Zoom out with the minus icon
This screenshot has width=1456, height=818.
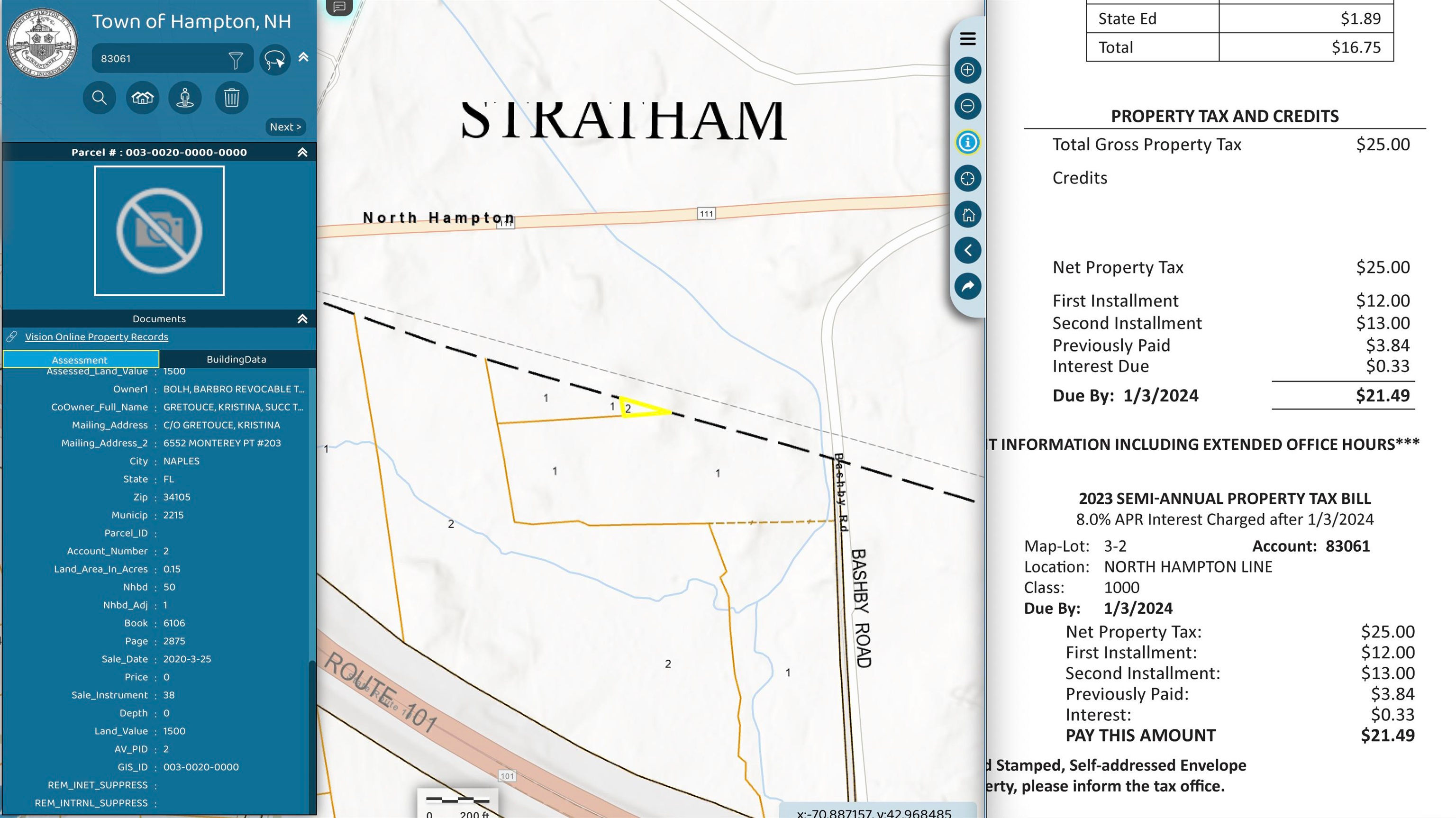(x=968, y=106)
